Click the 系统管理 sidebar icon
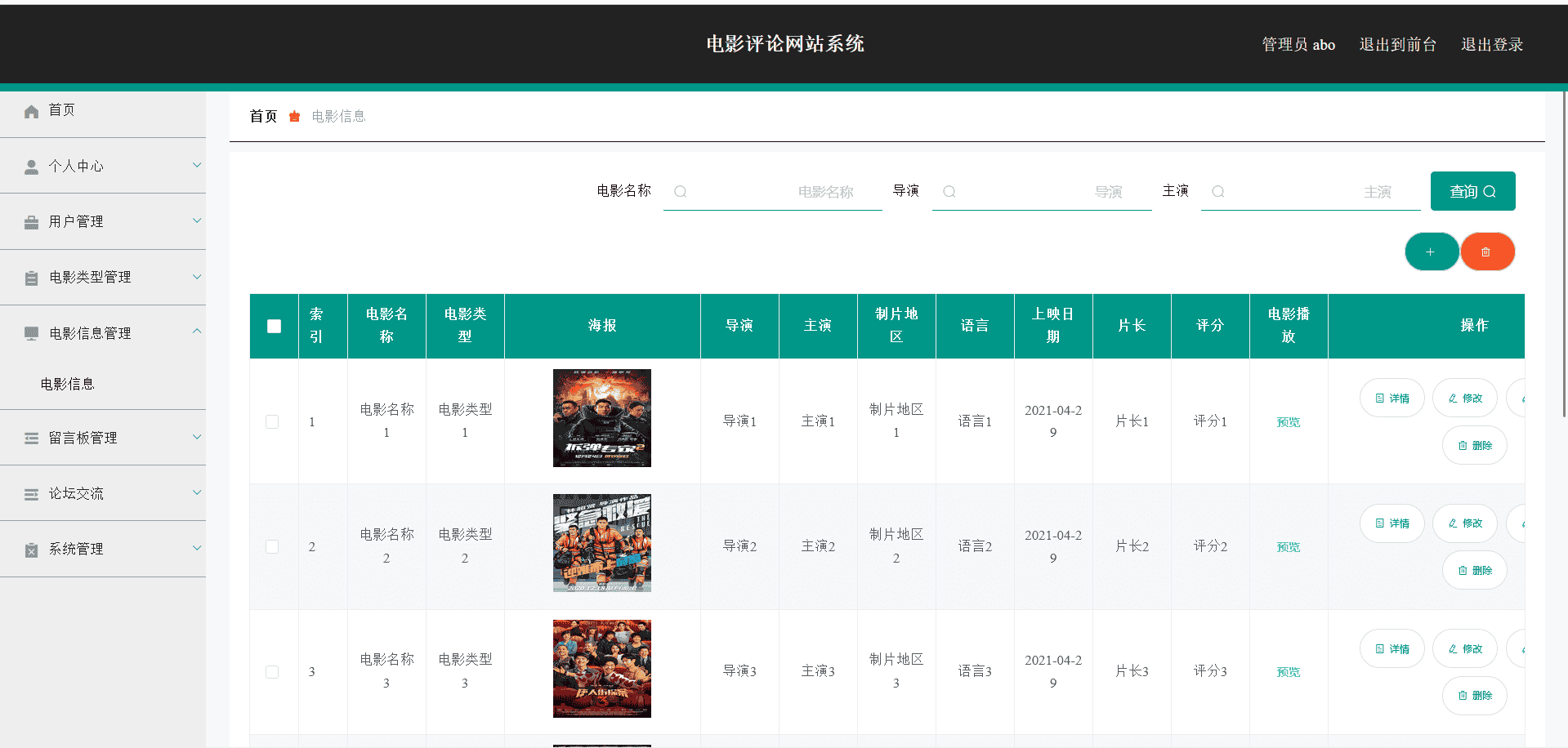 (31, 550)
